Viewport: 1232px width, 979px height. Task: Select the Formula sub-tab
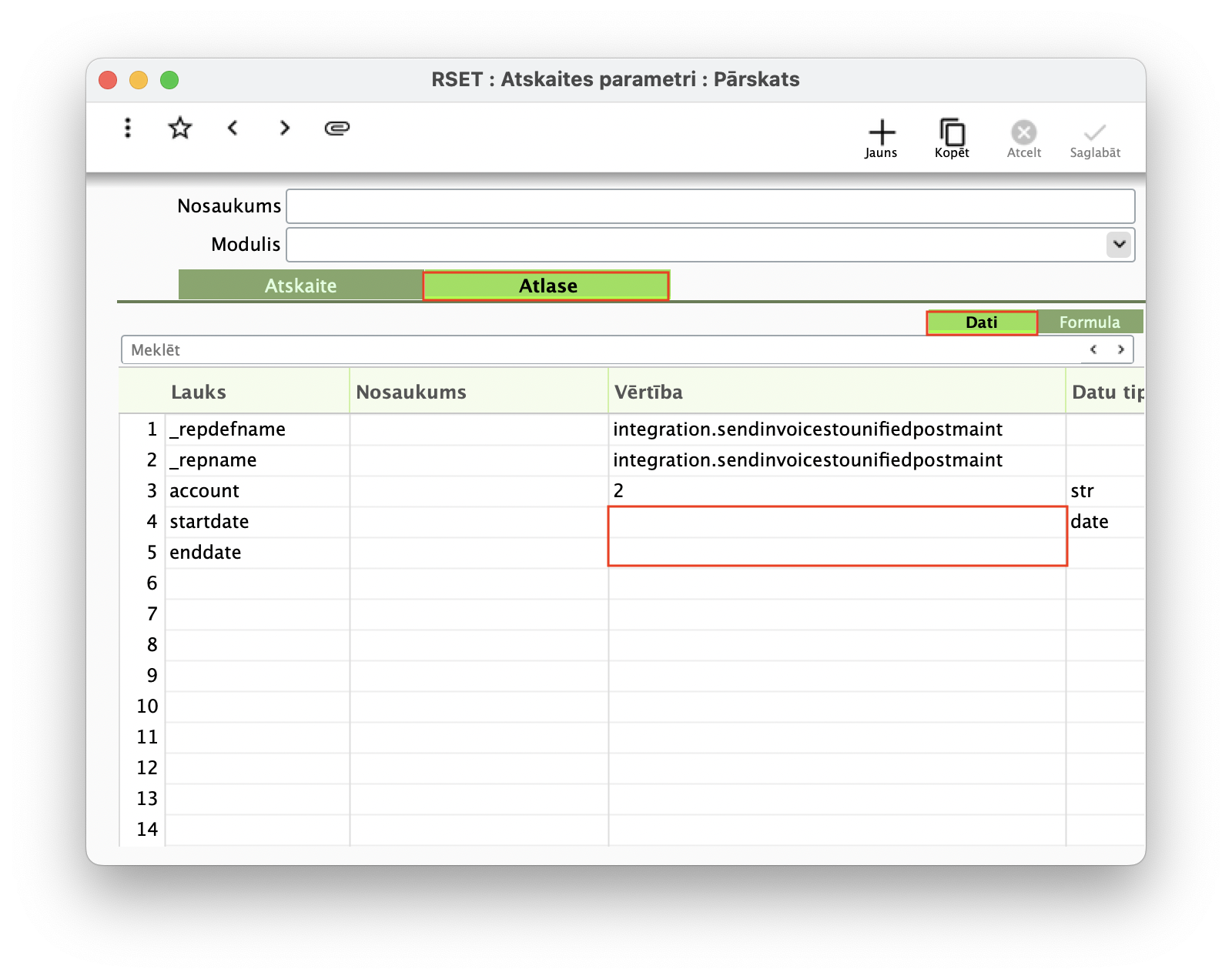click(1090, 322)
